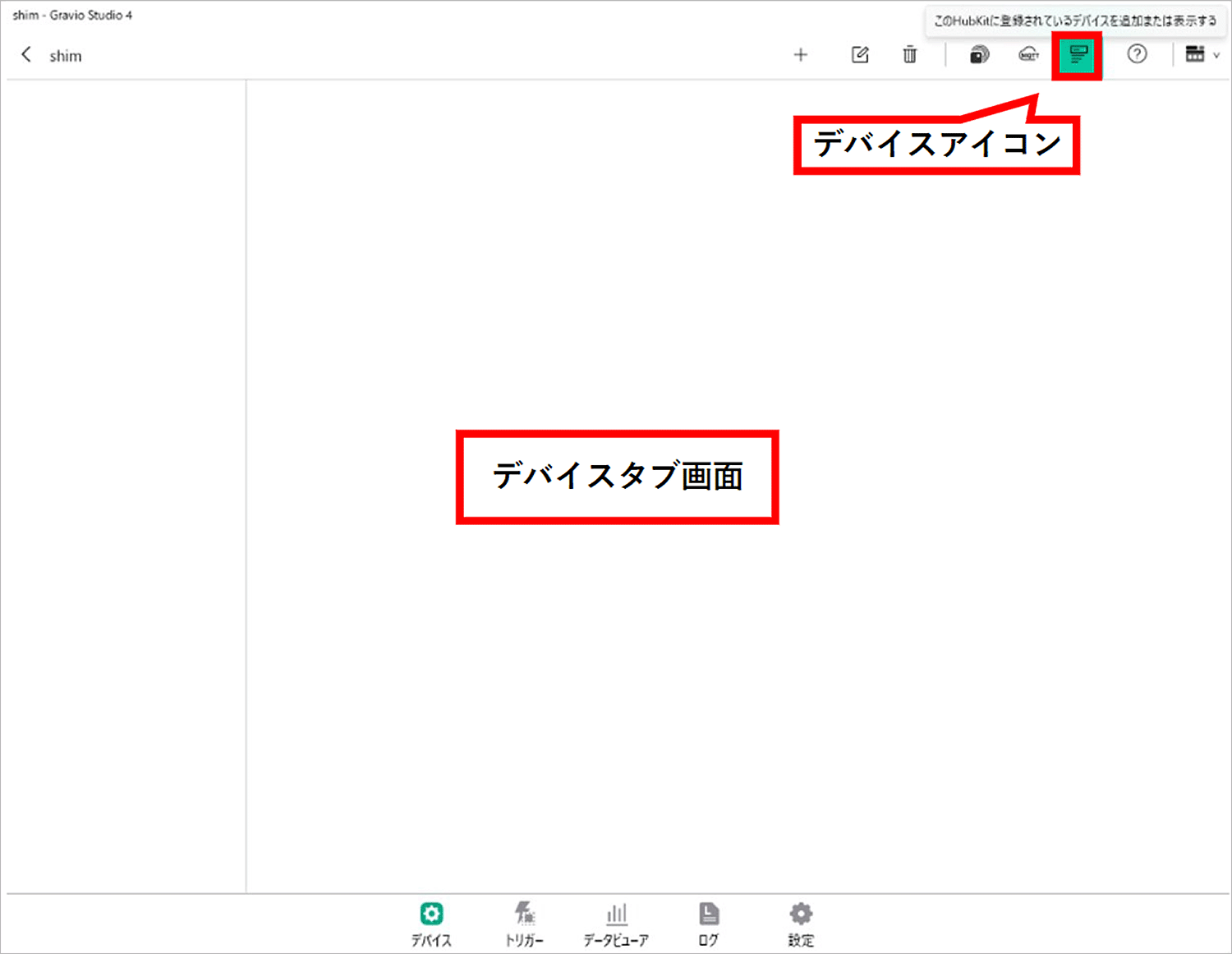The image size is (1232, 954).
Task: Select the green device list icon
Action: point(1078,55)
